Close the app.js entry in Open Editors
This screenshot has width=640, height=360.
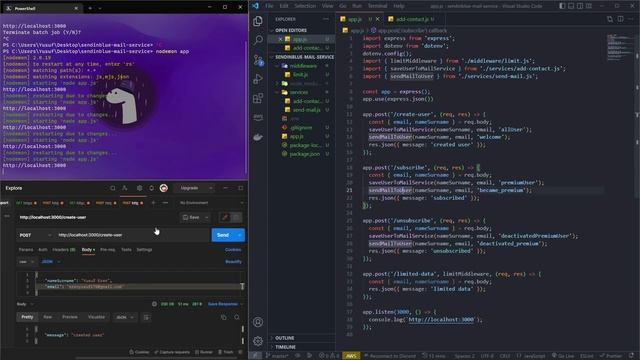click(x=280, y=39)
